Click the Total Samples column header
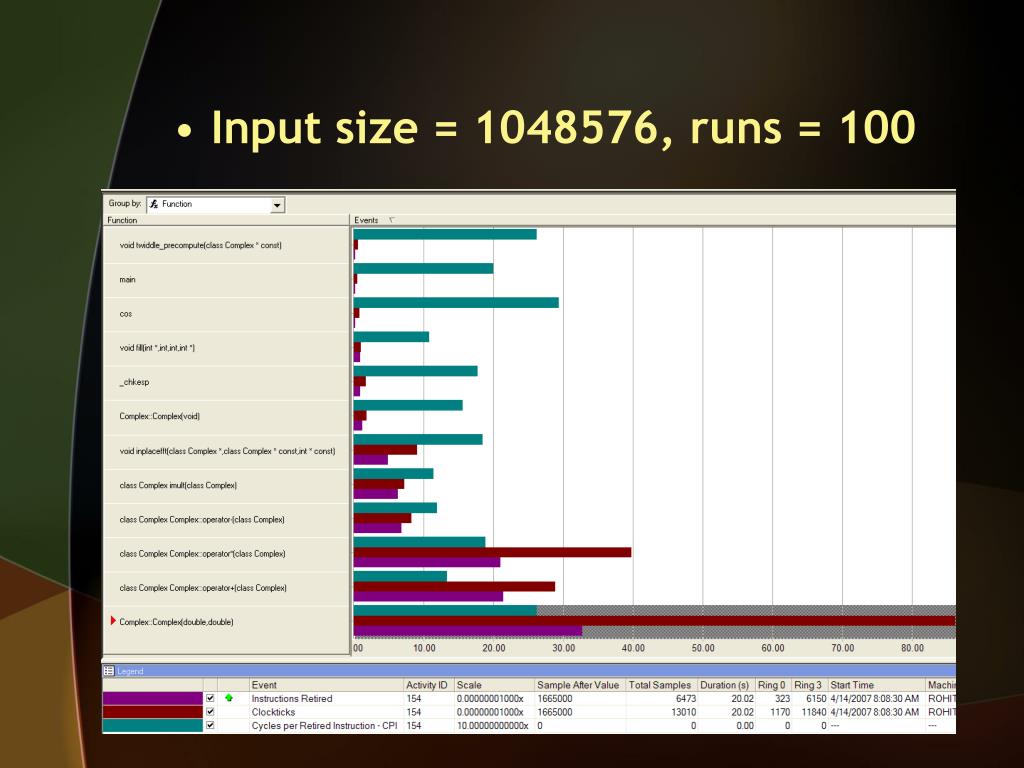1024x768 pixels. (x=661, y=685)
